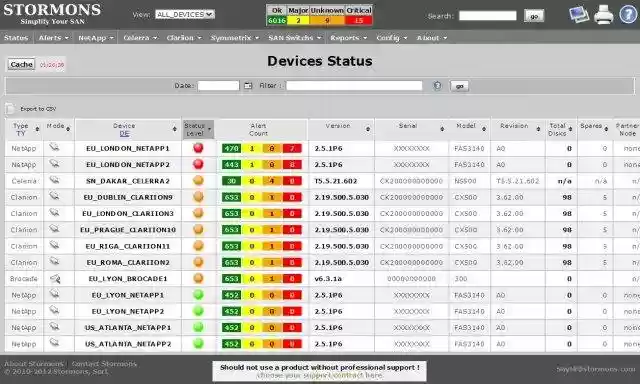Sort by Version column header

pos(341,129)
